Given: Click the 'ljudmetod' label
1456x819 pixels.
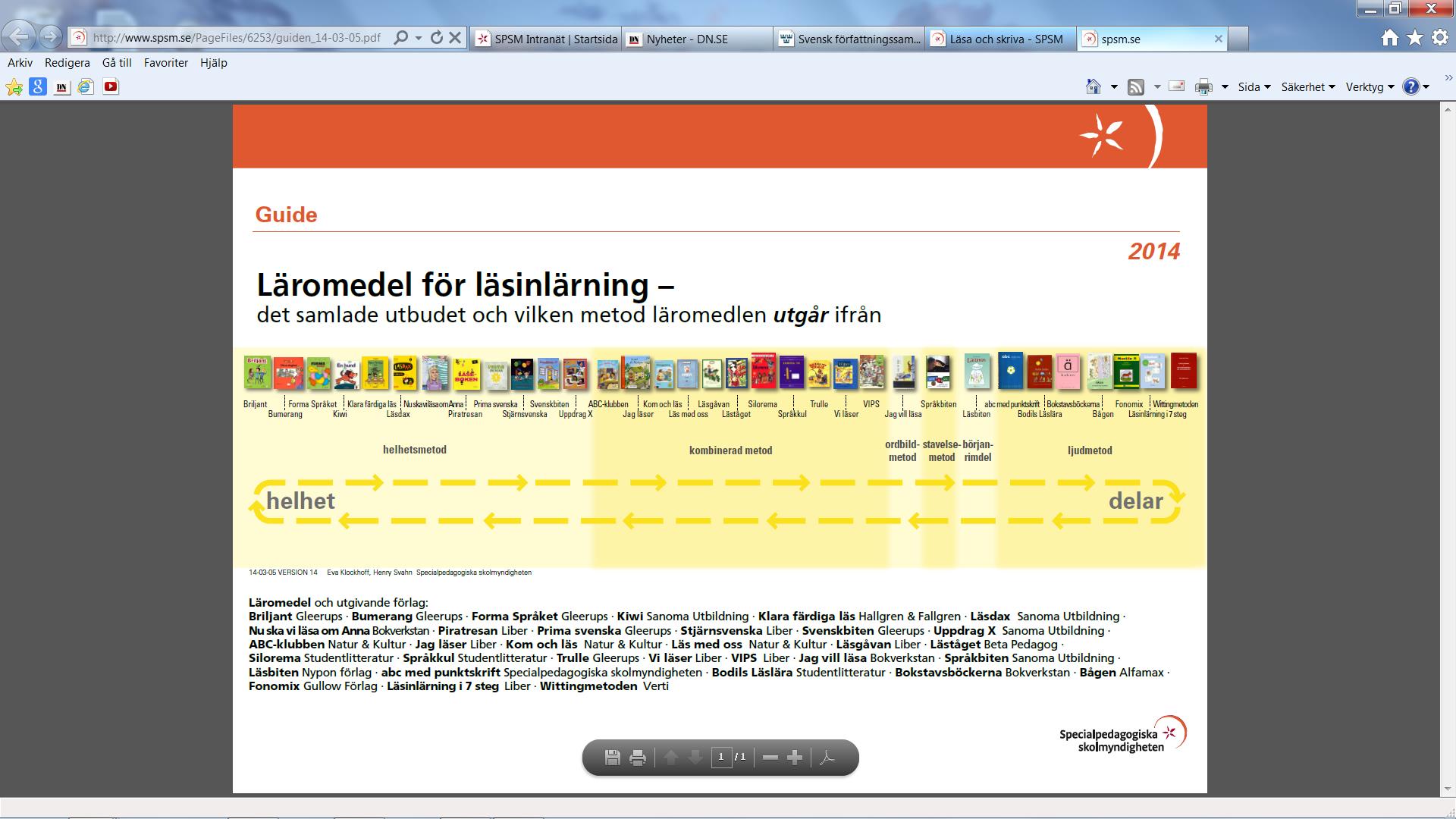Looking at the screenshot, I should pos(1090,450).
